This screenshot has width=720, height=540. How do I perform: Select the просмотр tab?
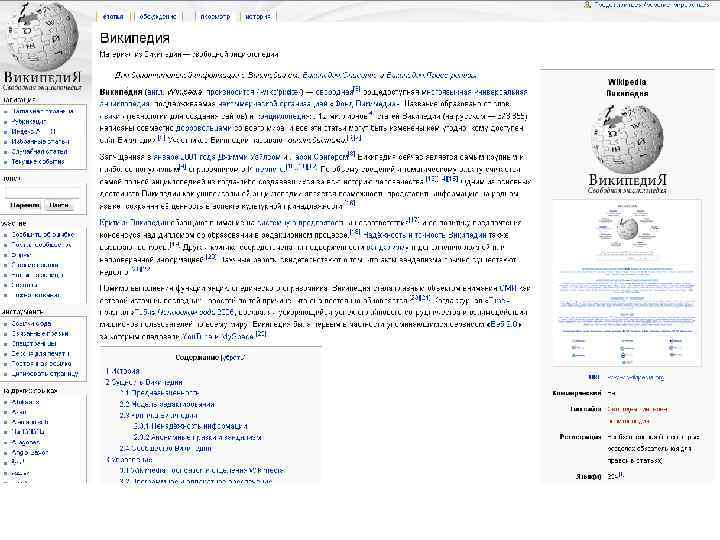click(215, 17)
